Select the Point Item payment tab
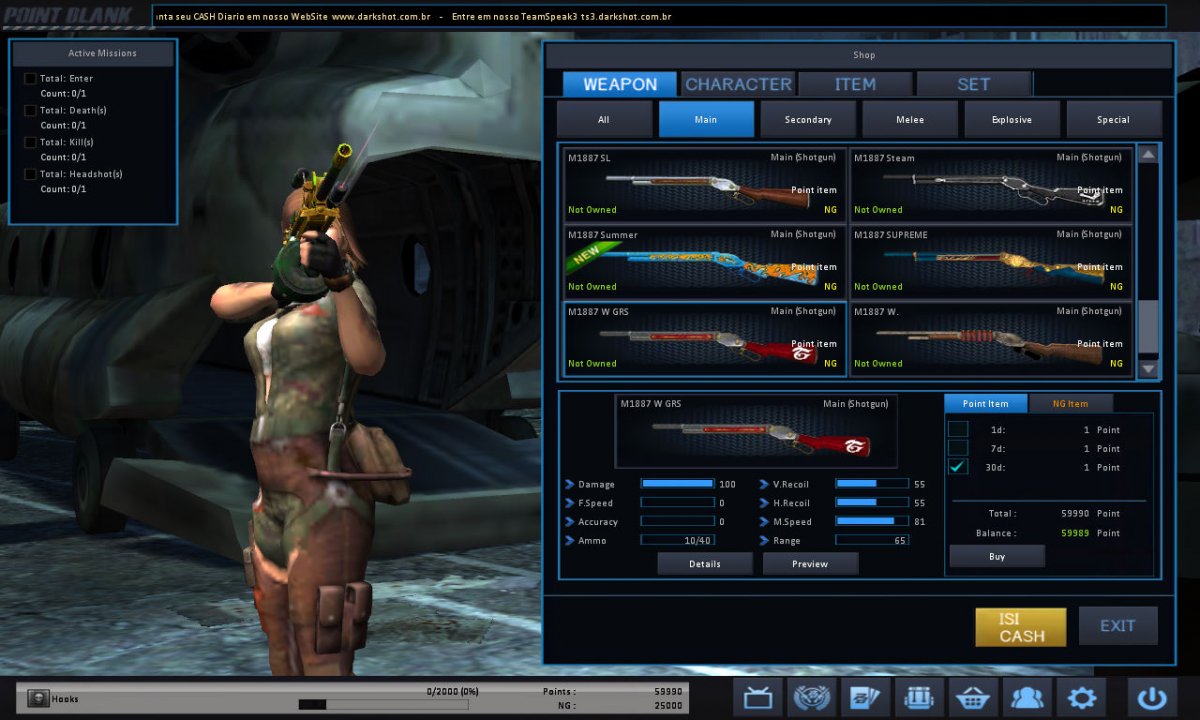1200x720 pixels. [985, 403]
